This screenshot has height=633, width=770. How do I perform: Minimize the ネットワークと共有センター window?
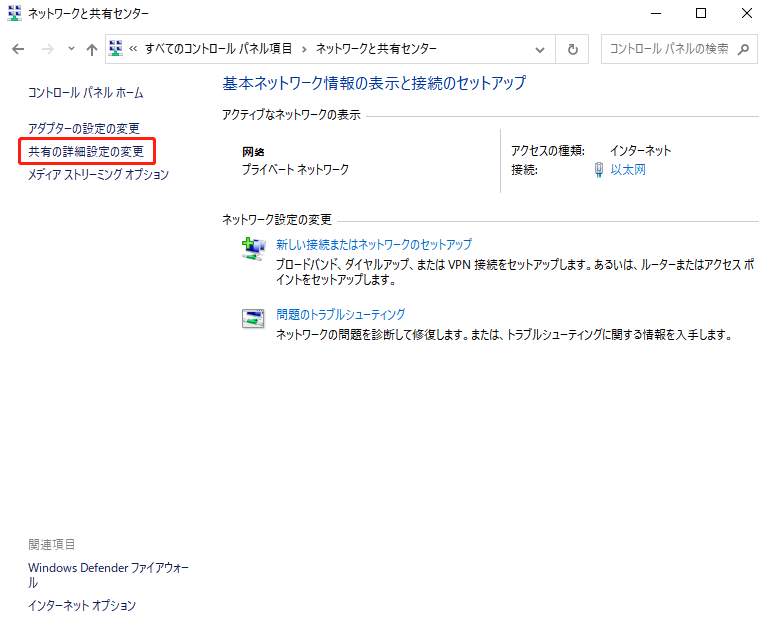pyautogui.click(x=656, y=13)
